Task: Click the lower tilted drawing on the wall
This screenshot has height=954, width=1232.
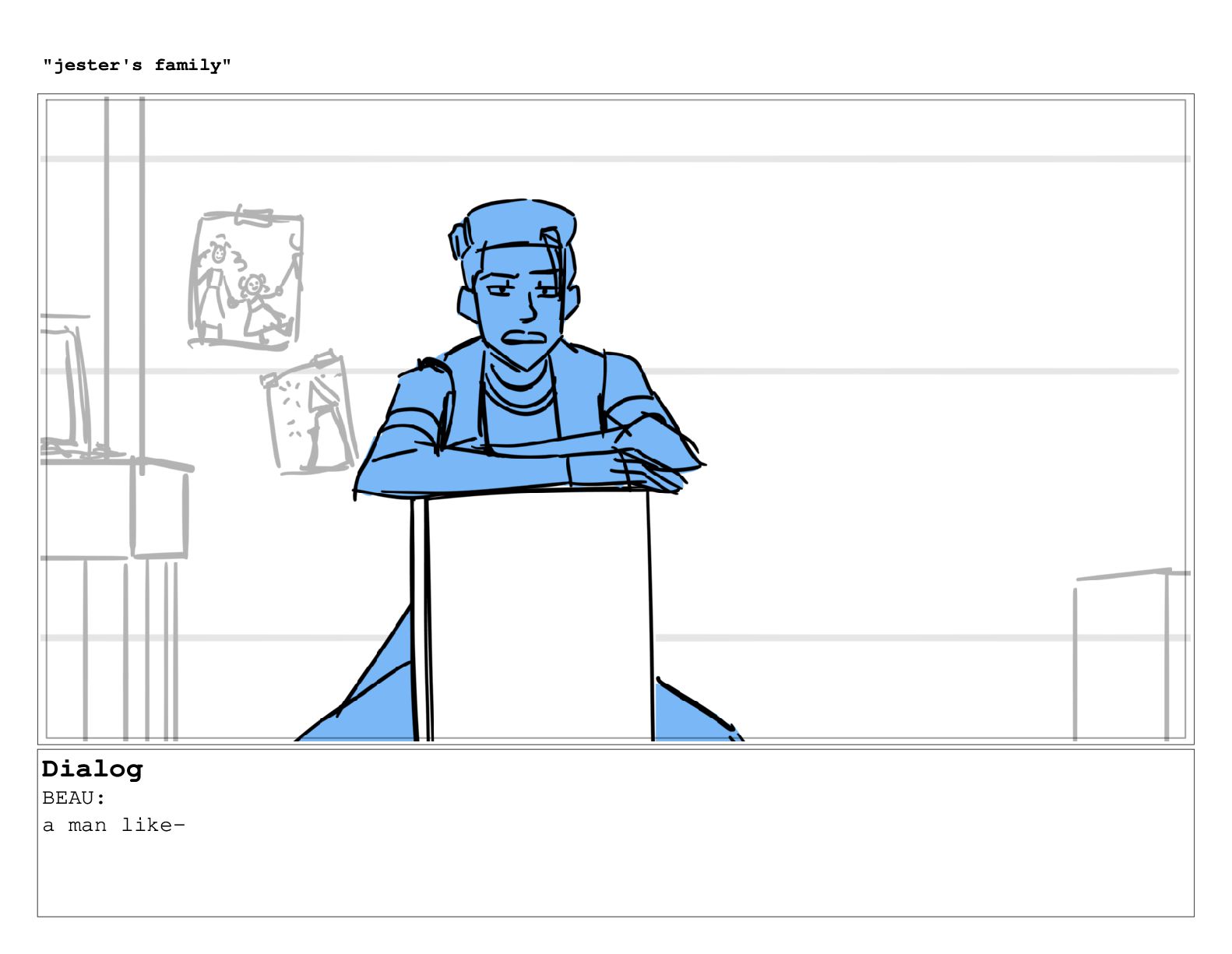Action: click(x=308, y=413)
